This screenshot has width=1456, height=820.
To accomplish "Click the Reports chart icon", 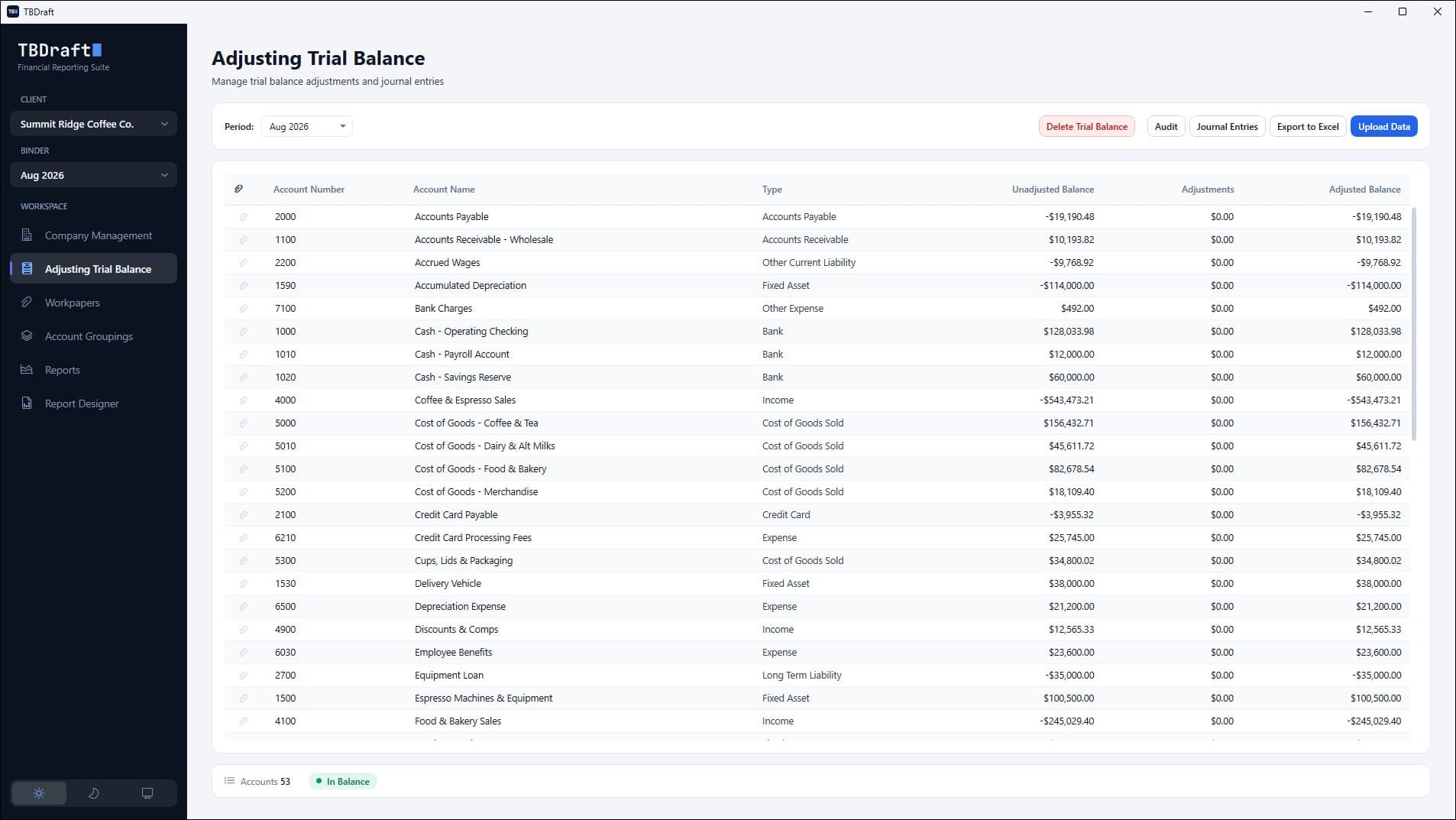I will 27,370.
